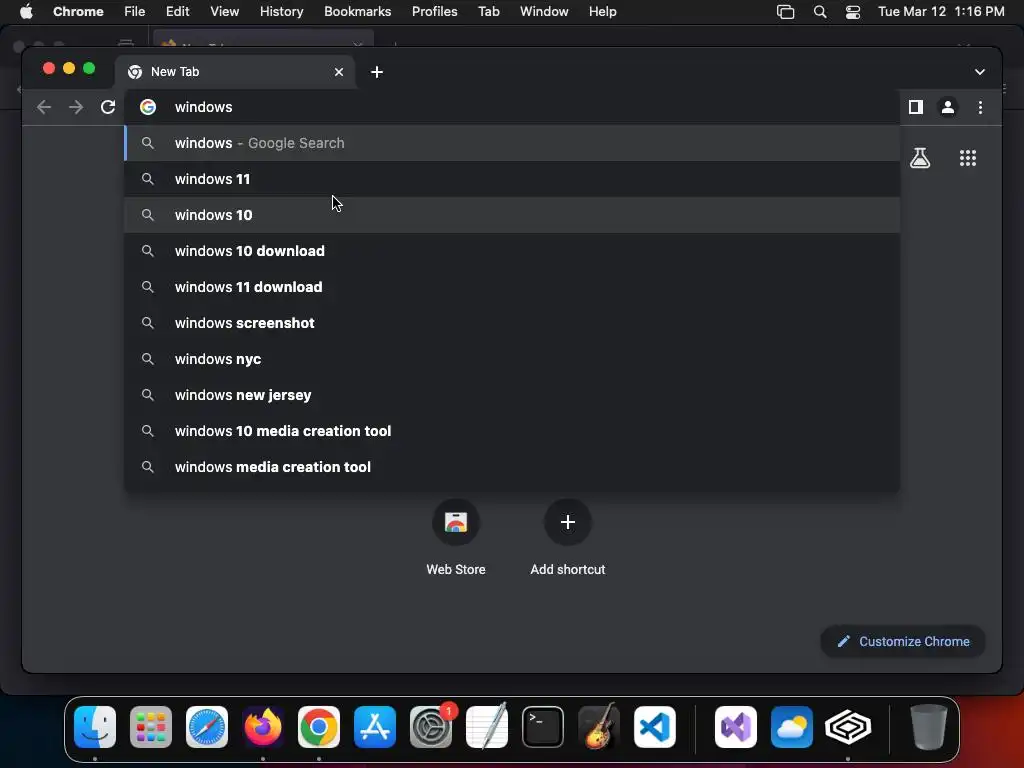Click the date and time clock

point(940,12)
